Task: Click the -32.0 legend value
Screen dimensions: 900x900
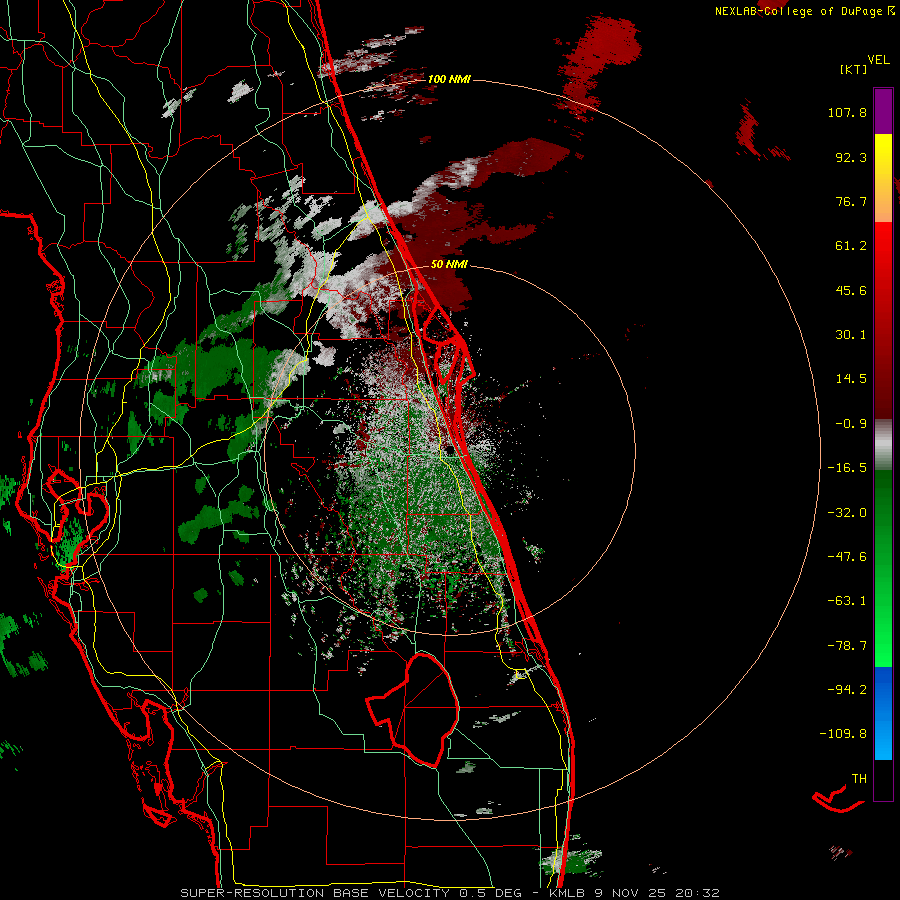Action: [x=847, y=513]
